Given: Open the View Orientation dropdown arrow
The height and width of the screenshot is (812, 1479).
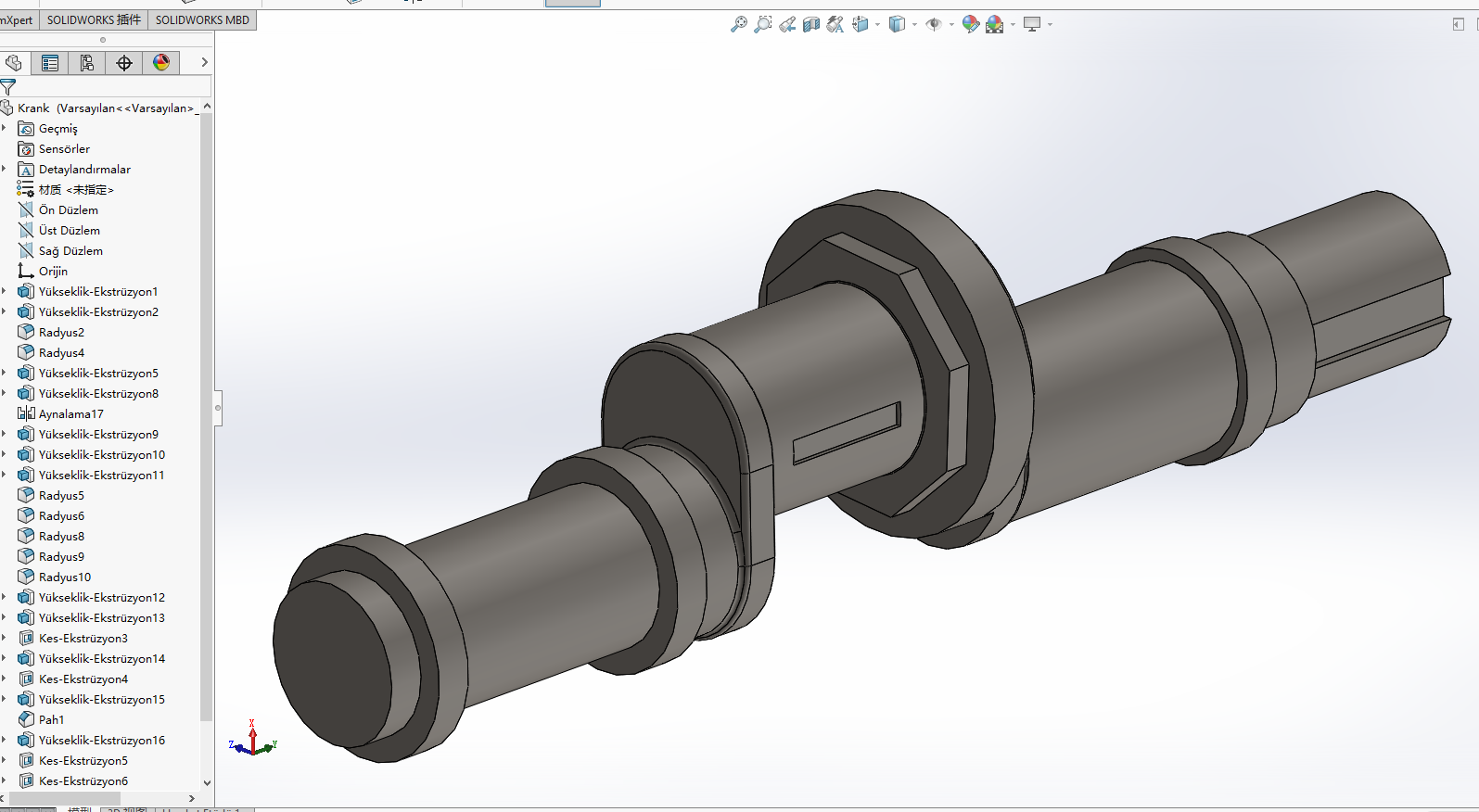Looking at the screenshot, I should pyautogui.click(x=877, y=25).
